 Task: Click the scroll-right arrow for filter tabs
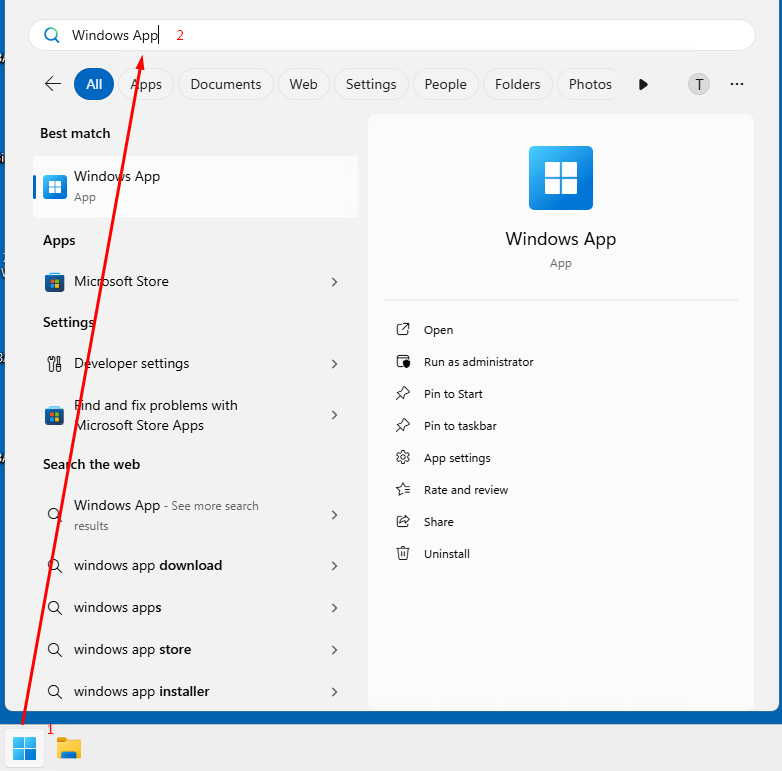643,84
